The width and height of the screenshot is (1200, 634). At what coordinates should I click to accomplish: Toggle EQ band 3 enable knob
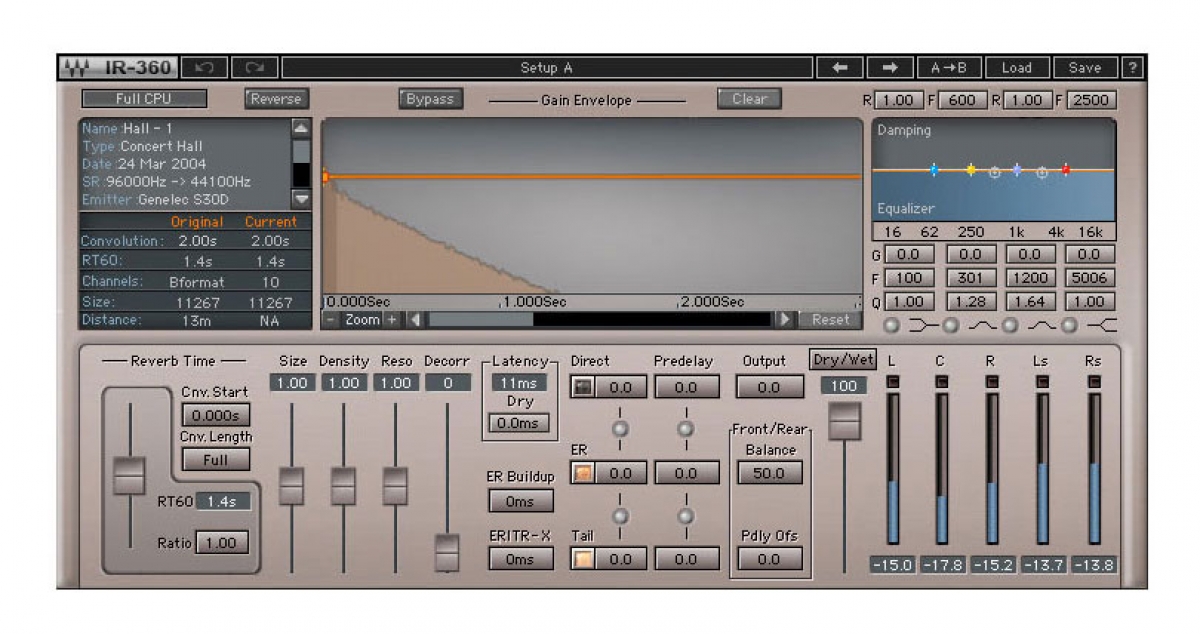[1010, 325]
